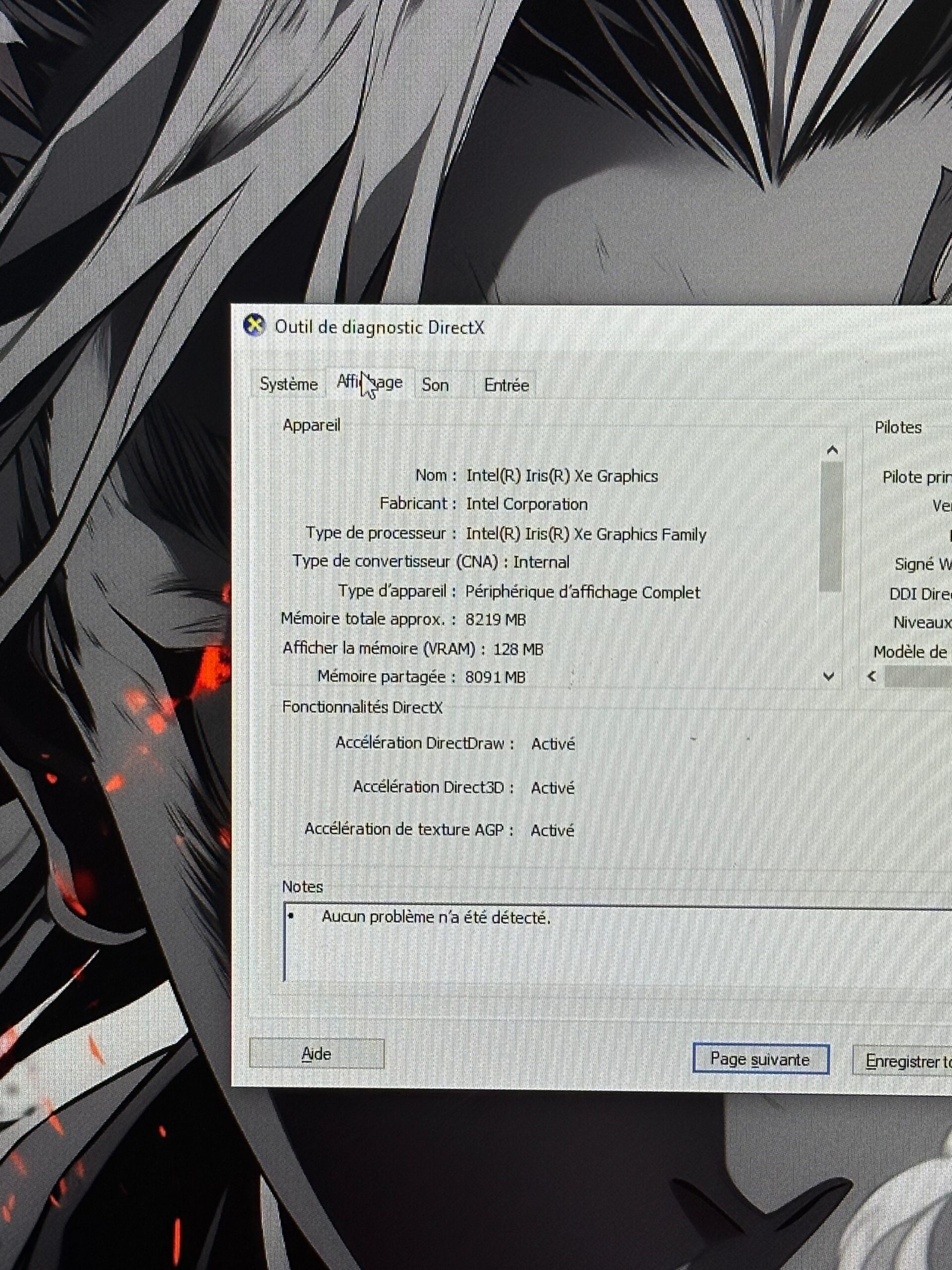This screenshot has height=1270, width=952.
Task: Click the '8091 MB' shared memory value
Action: click(495, 678)
